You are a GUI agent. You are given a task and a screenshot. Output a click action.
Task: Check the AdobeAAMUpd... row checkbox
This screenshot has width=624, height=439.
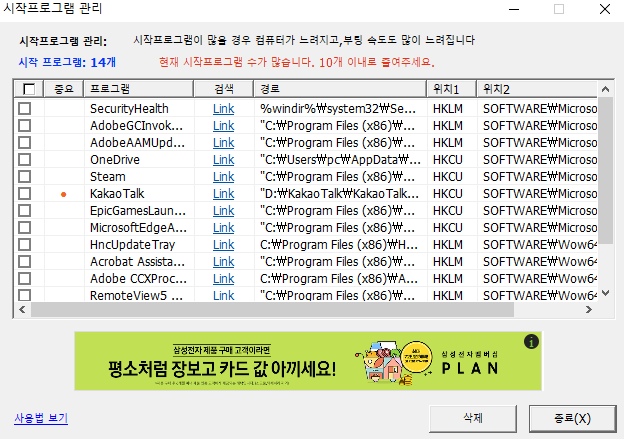pos(25,142)
